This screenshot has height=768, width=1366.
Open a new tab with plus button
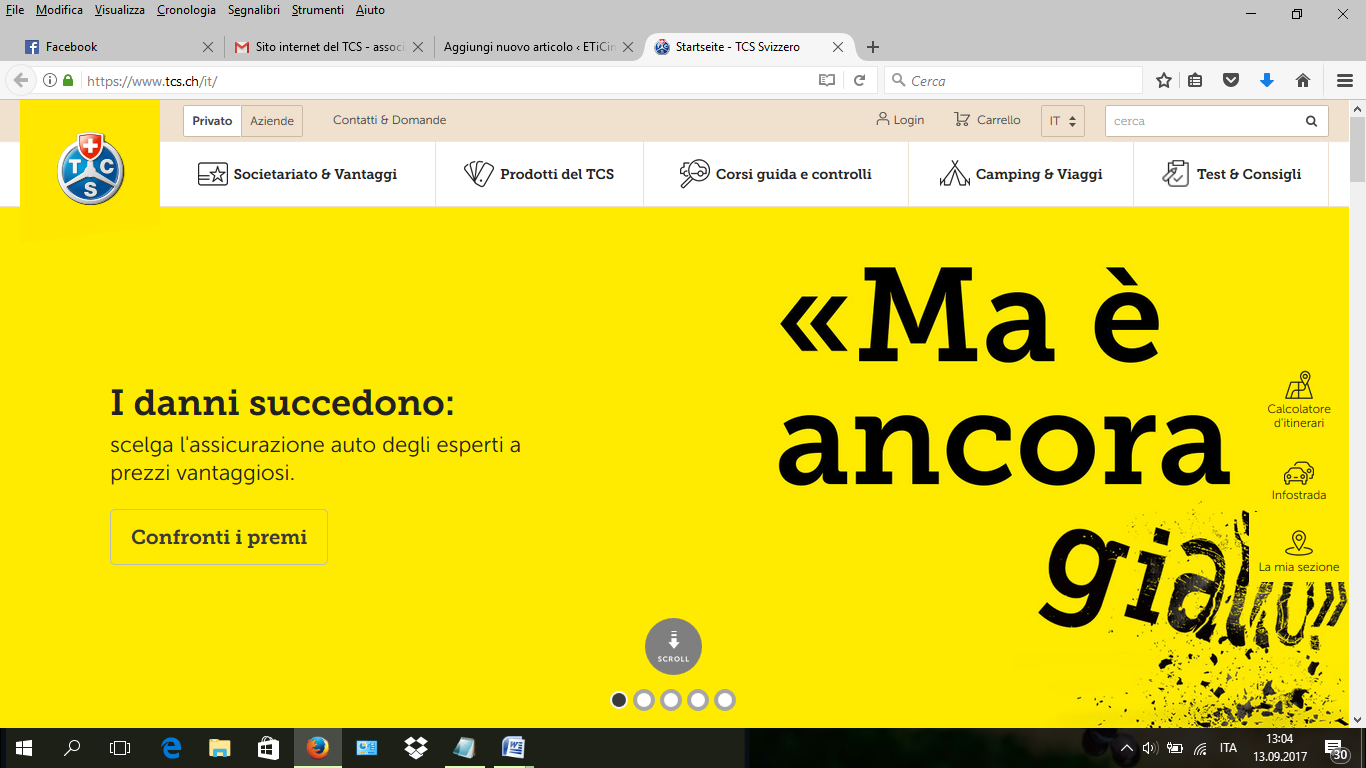coord(873,47)
